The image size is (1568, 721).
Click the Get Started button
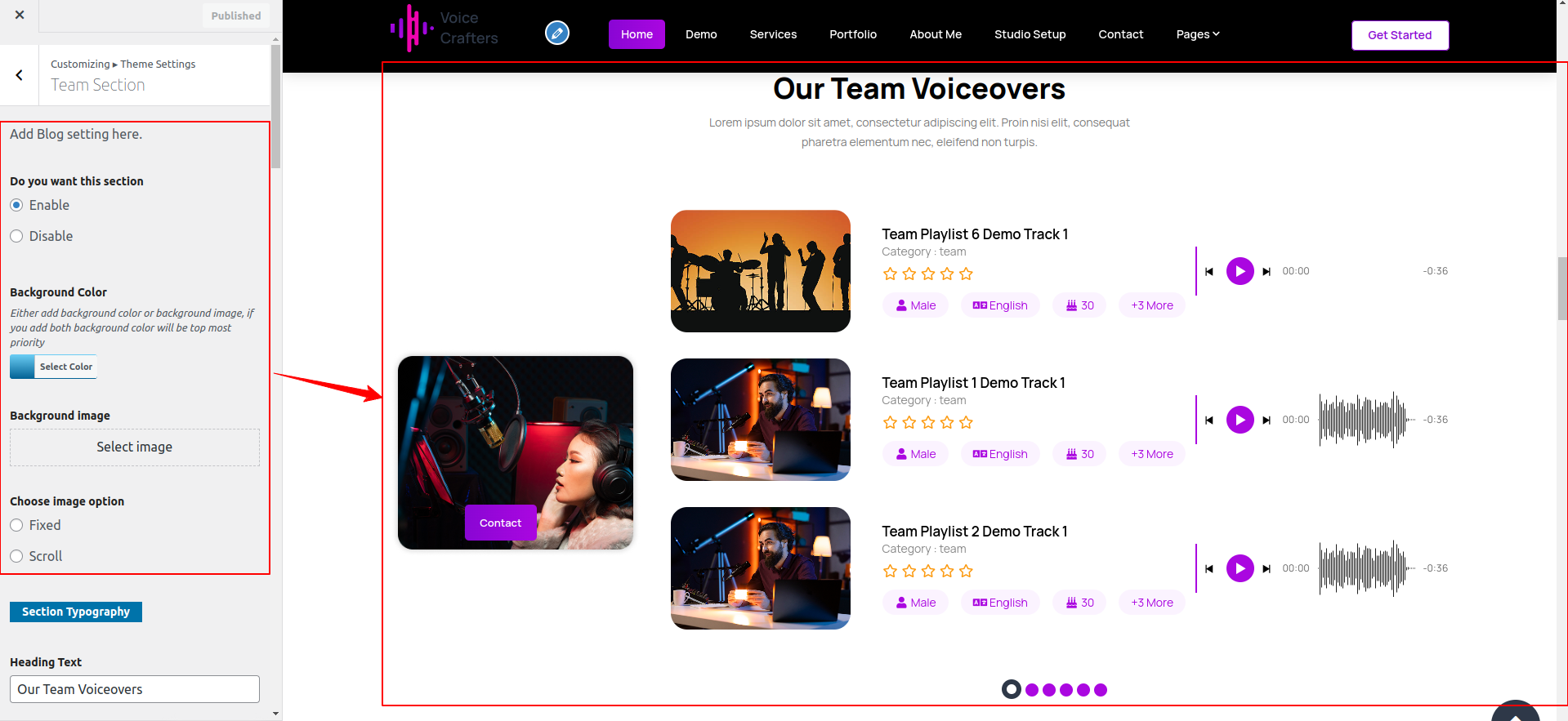[1399, 35]
